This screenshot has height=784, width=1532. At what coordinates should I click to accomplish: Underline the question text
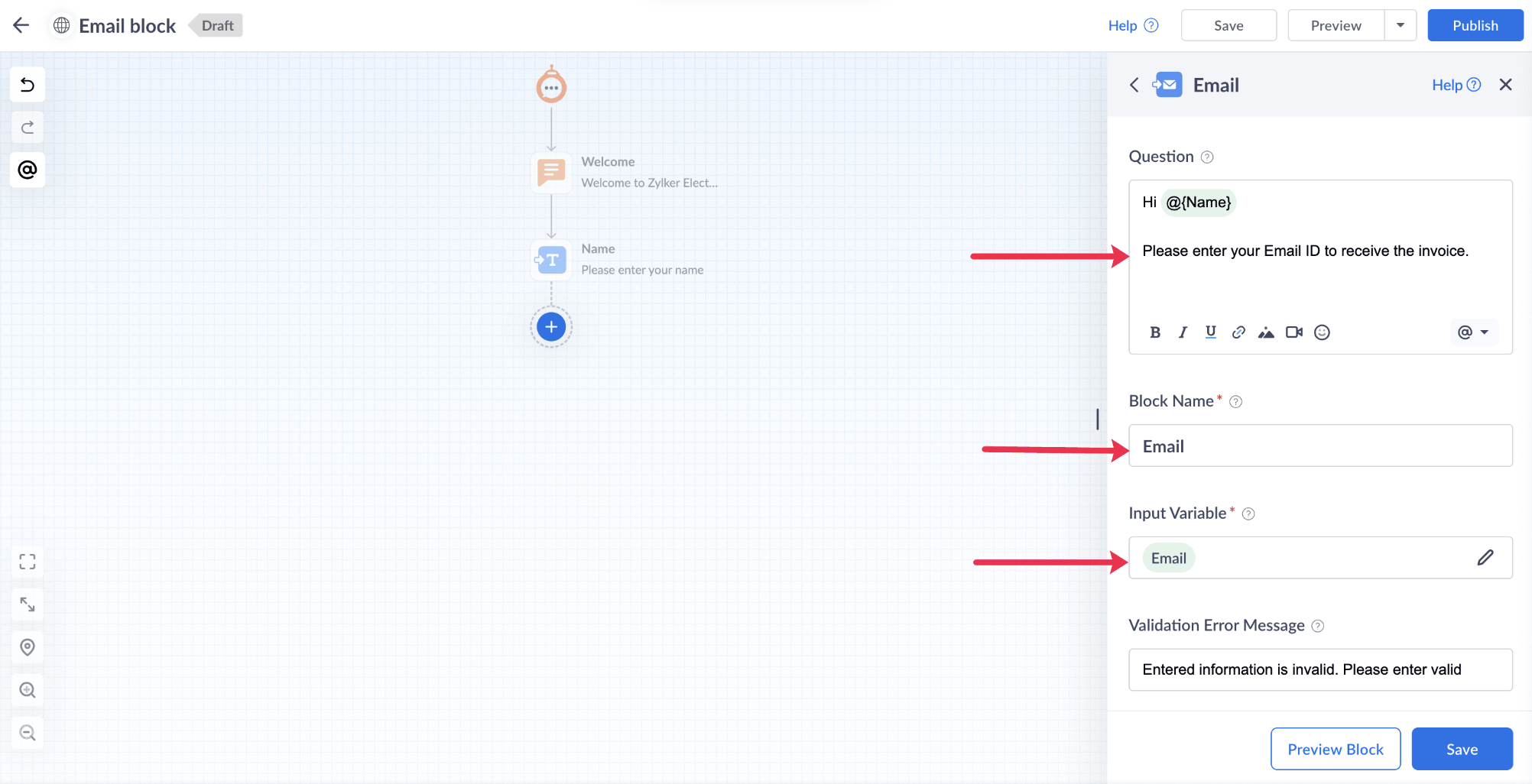click(1211, 332)
